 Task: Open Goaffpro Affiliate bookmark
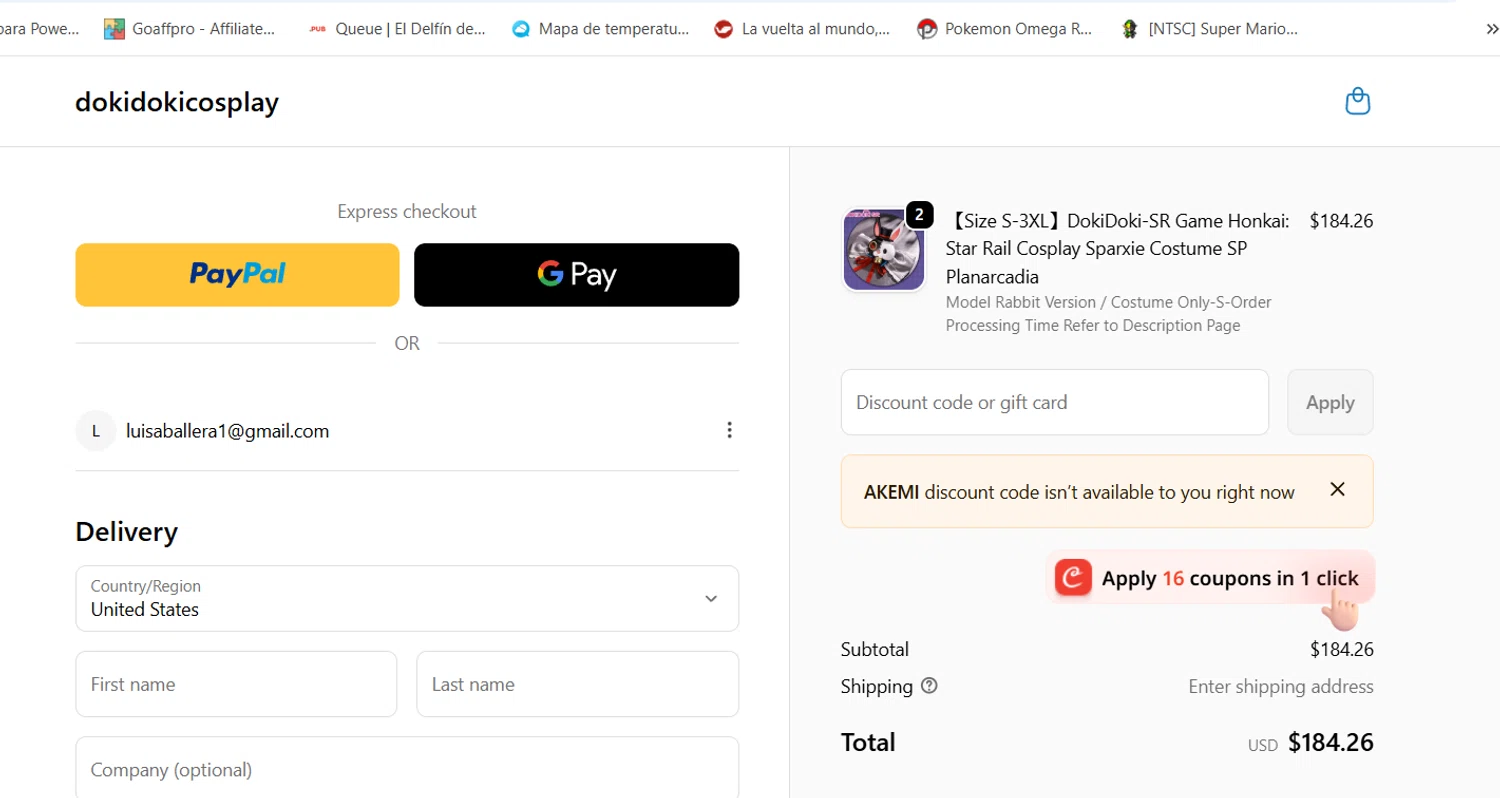190,29
